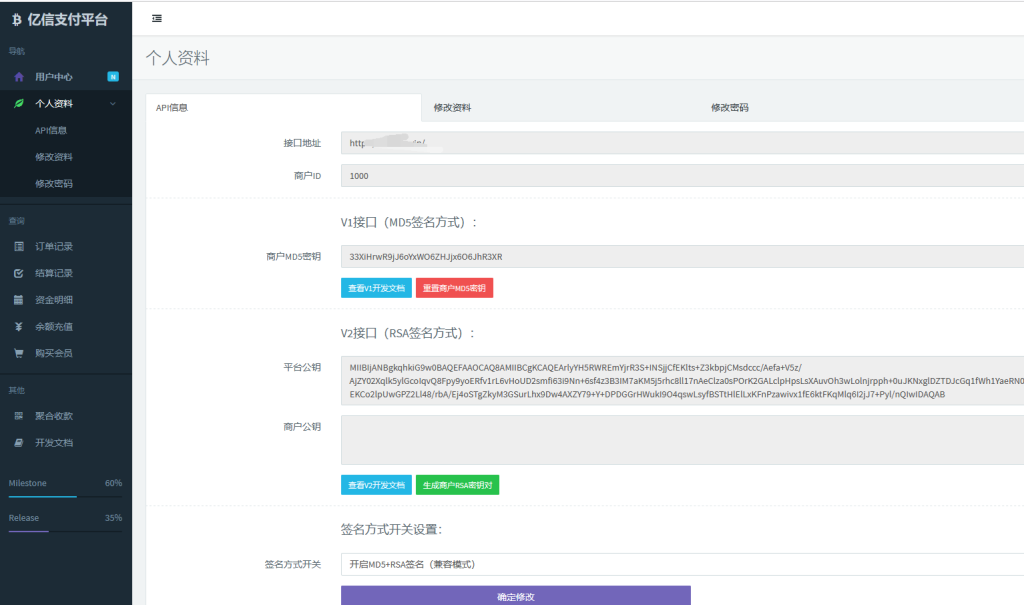1024x605 pixels.
Task: Switch to the 修改资料 tab
Action: [452, 108]
